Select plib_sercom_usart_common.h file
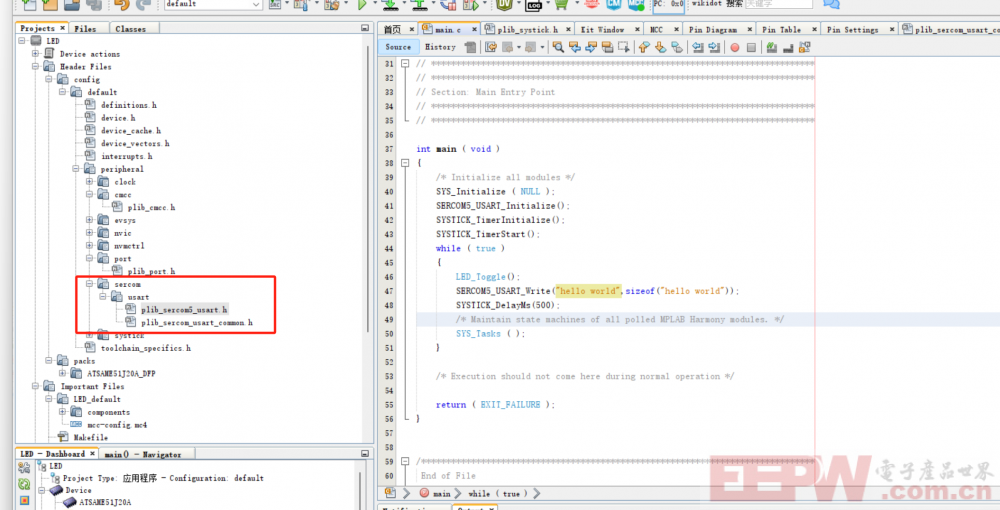 click(196, 323)
